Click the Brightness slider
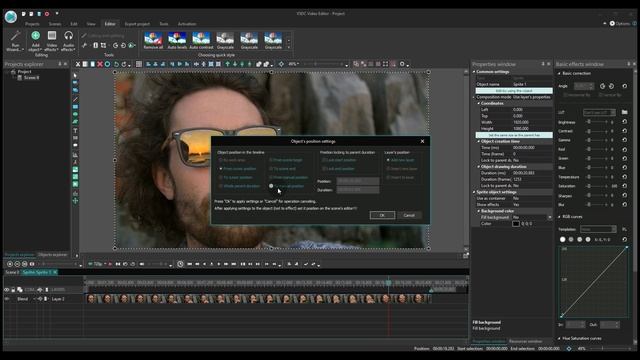Screen dimensions: 640x360 point(597,122)
